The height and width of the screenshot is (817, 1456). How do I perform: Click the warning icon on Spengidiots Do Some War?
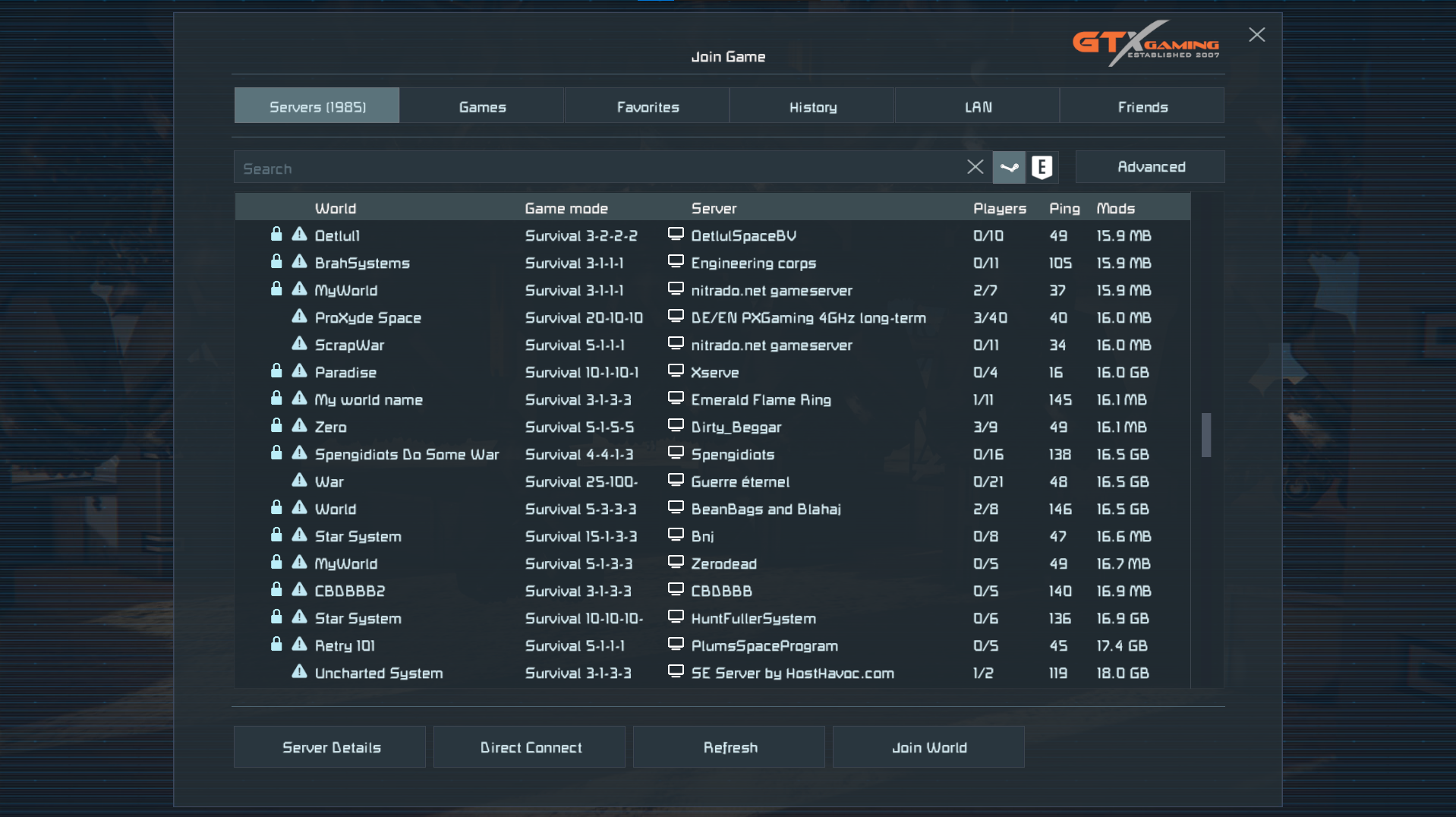(x=300, y=453)
